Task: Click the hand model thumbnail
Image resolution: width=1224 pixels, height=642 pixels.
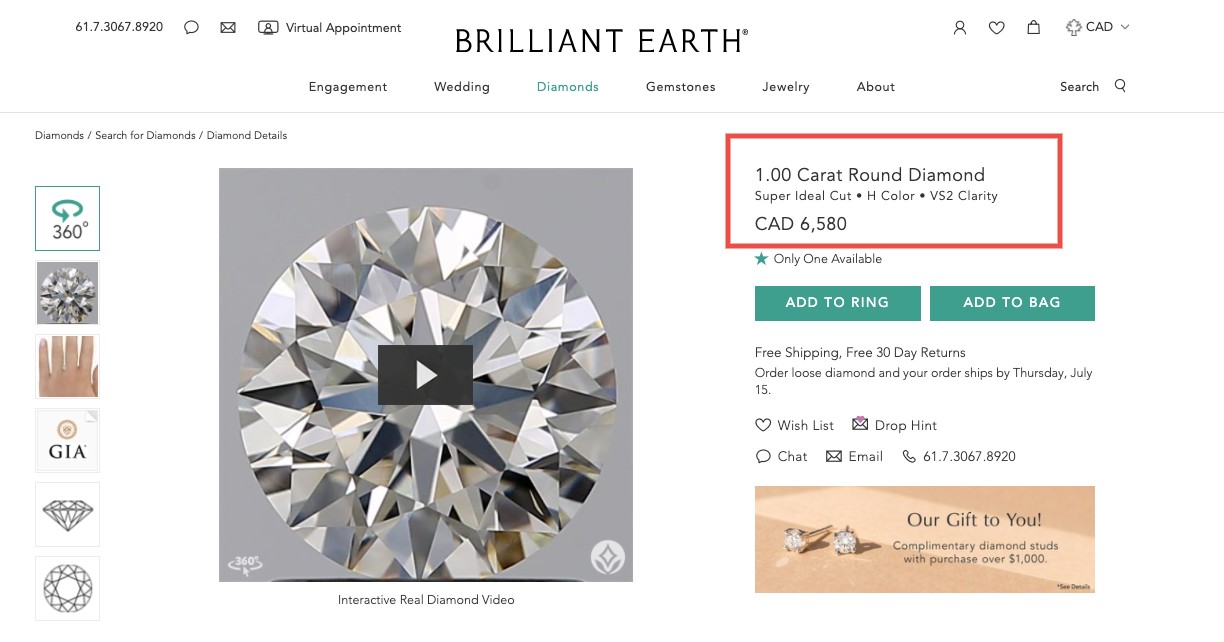Action: pos(67,366)
